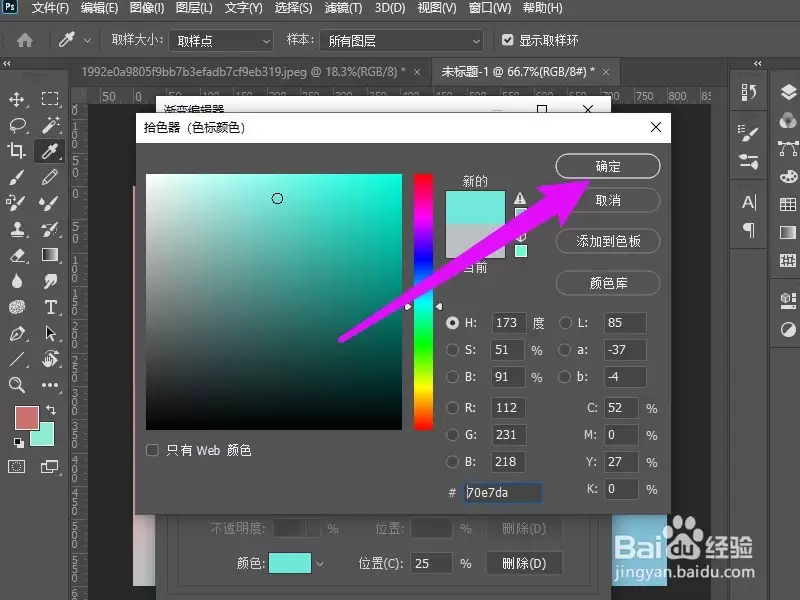Viewport: 800px width, 600px height.
Task: Select the Lab a radio button
Action: 564,350
